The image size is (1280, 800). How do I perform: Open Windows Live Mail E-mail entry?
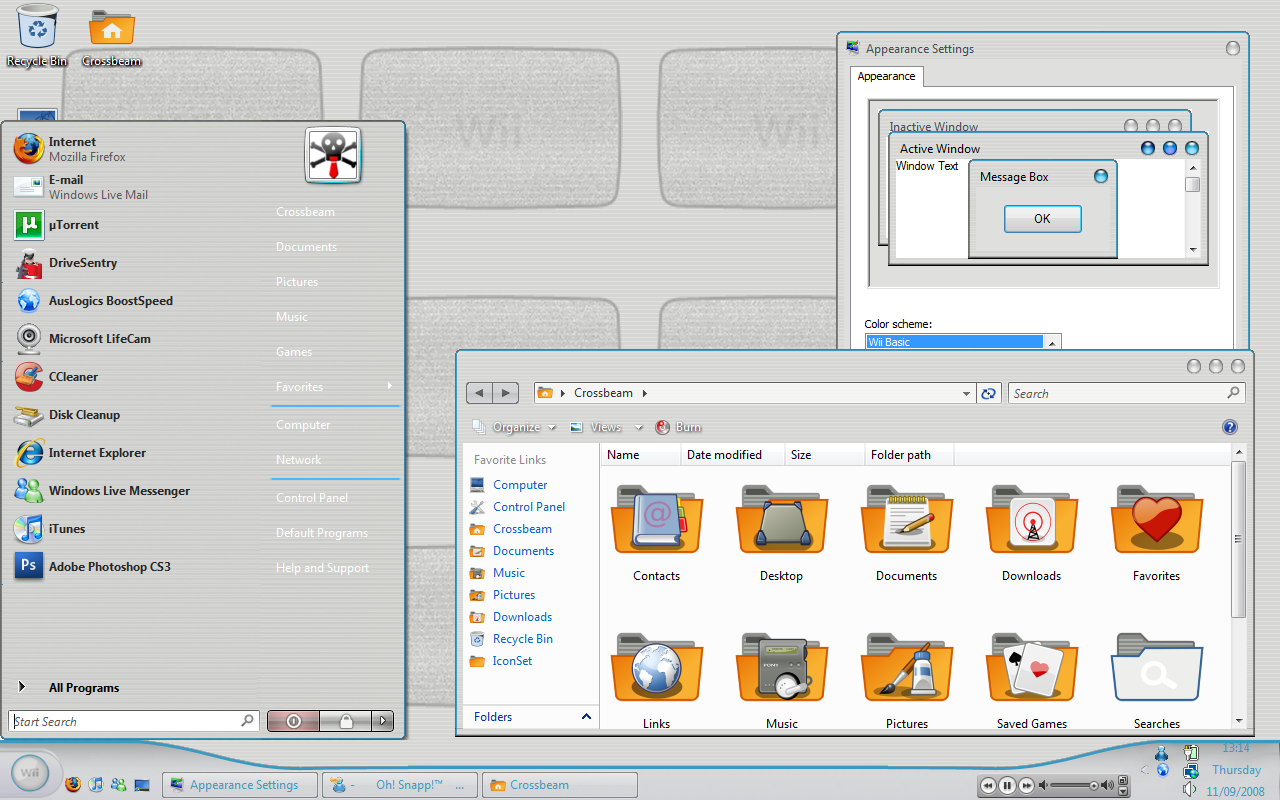[135, 187]
